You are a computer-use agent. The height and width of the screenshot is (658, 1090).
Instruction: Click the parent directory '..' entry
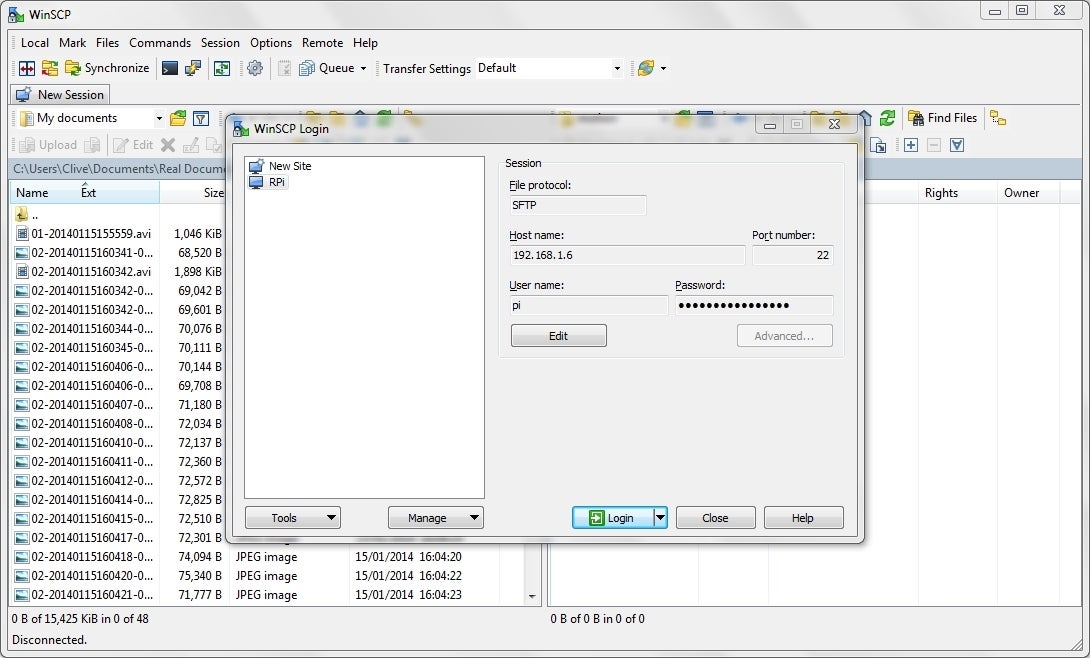(26, 215)
